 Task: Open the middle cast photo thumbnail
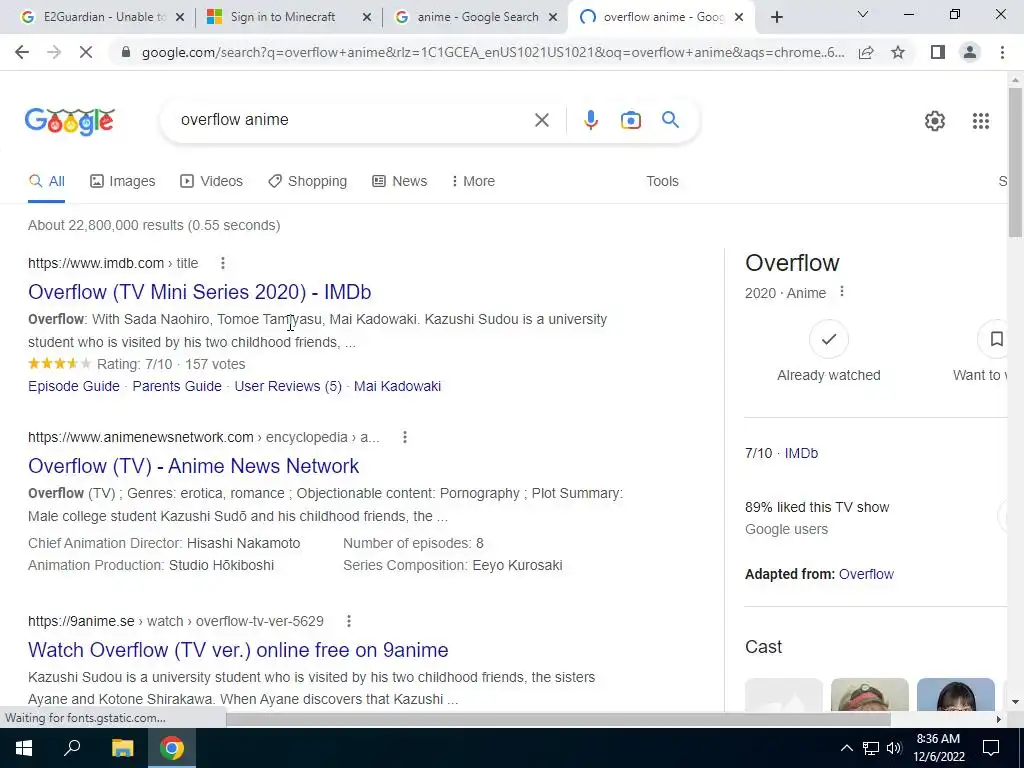click(869, 694)
